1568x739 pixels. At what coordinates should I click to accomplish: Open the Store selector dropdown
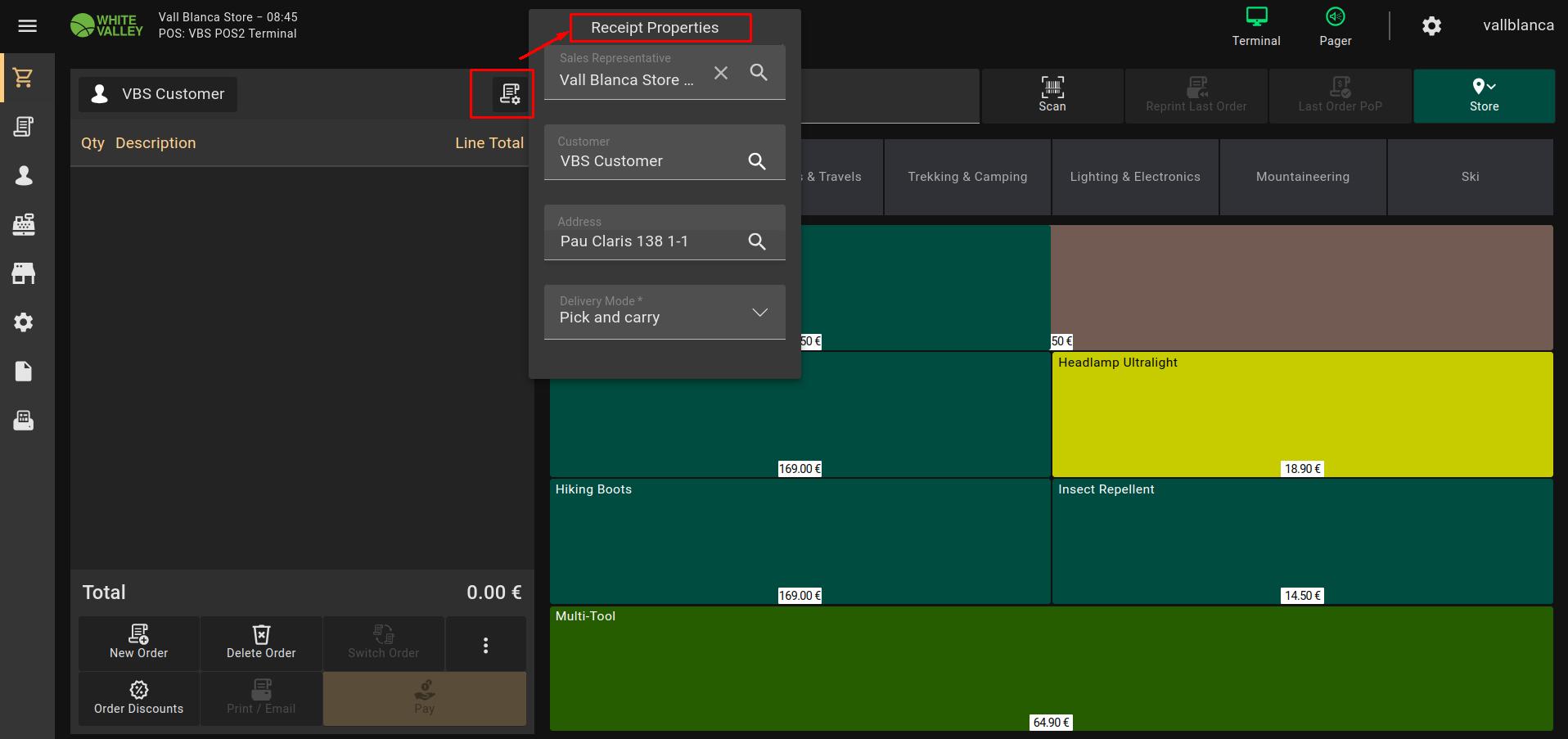(1483, 95)
